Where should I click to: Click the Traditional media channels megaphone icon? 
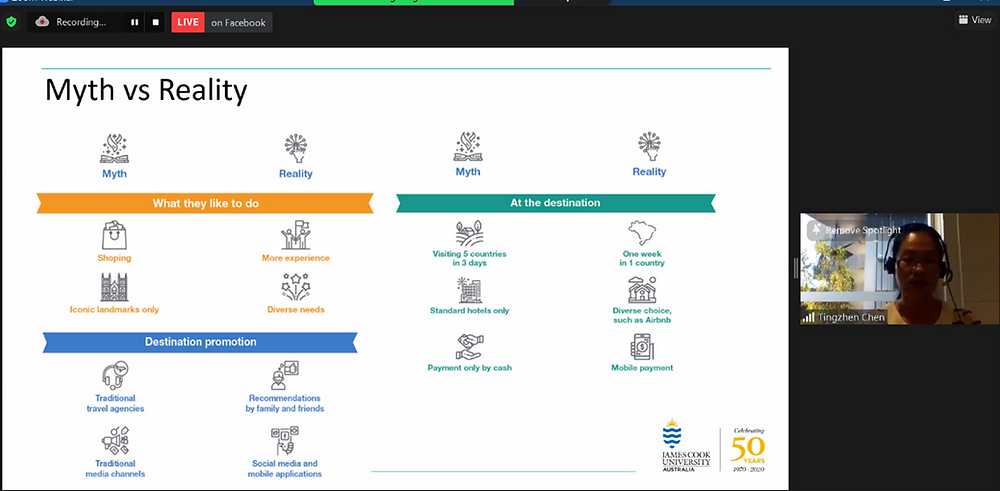tap(115, 440)
